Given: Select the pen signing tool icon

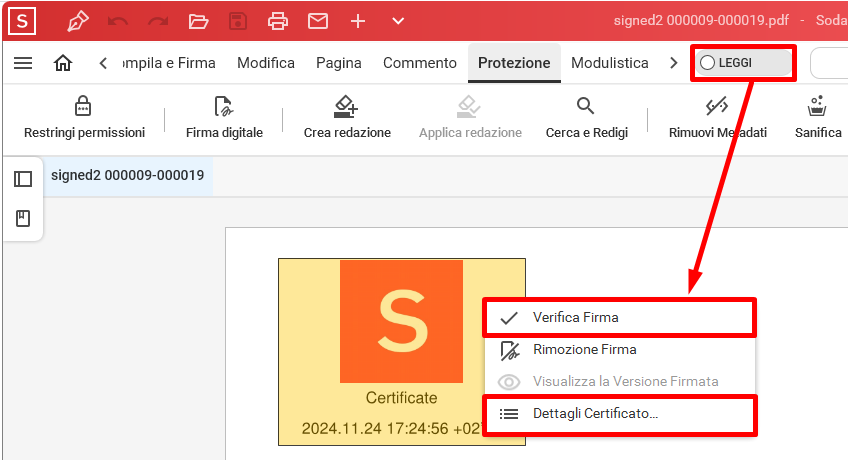Looking at the screenshot, I should click(78, 22).
